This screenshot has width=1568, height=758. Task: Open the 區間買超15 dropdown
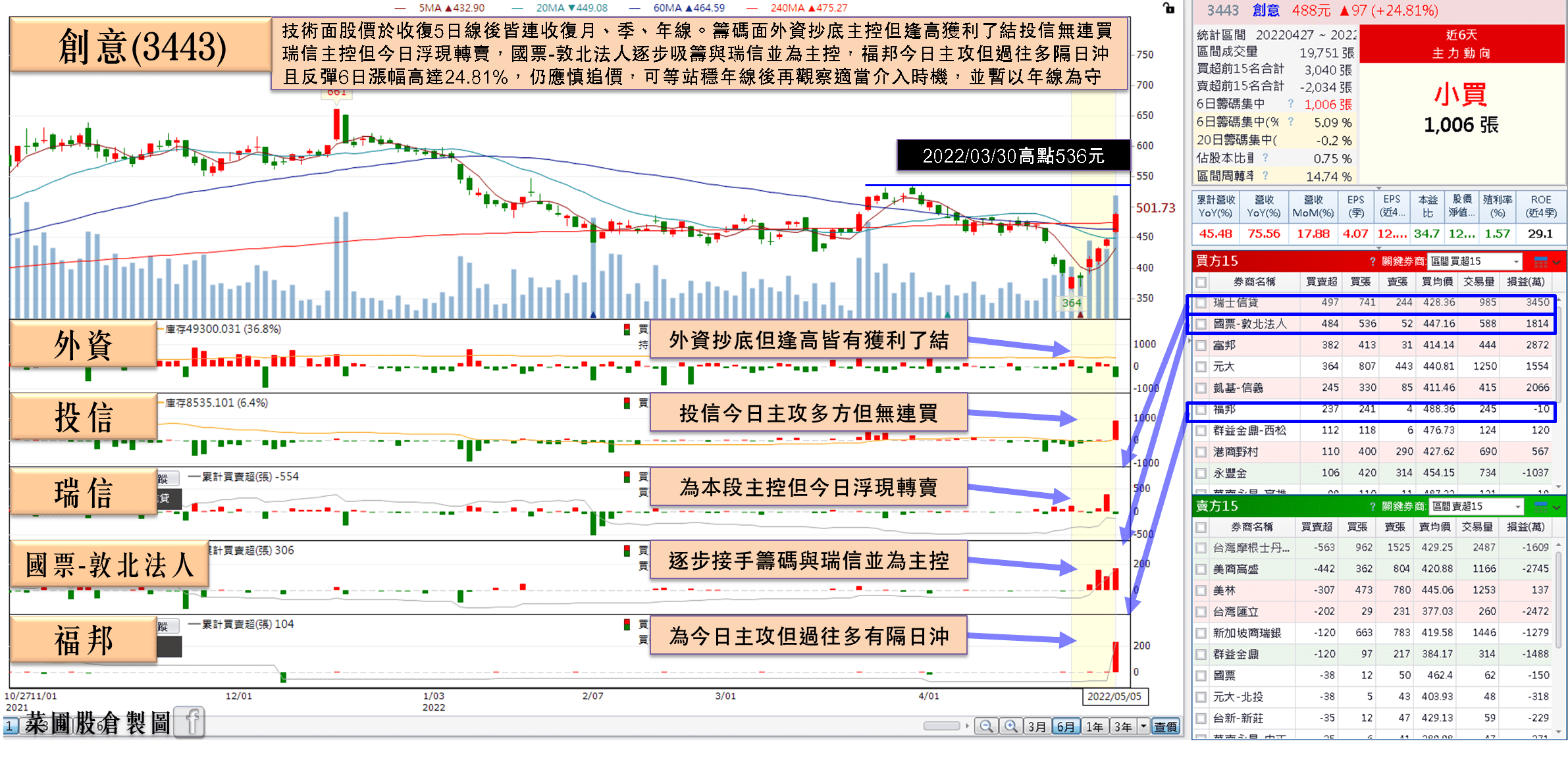point(1475,261)
